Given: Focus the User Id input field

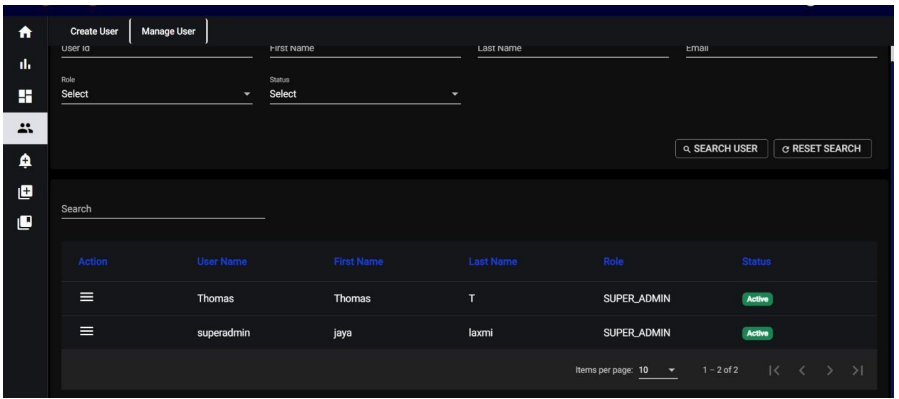Looking at the screenshot, I should click(157, 50).
